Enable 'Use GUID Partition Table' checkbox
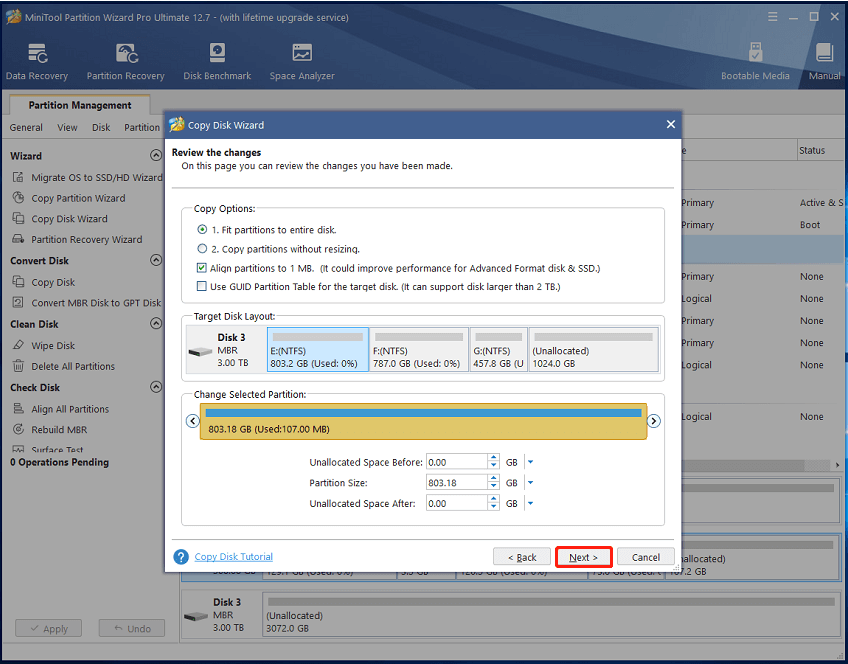 pyautogui.click(x=202, y=286)
